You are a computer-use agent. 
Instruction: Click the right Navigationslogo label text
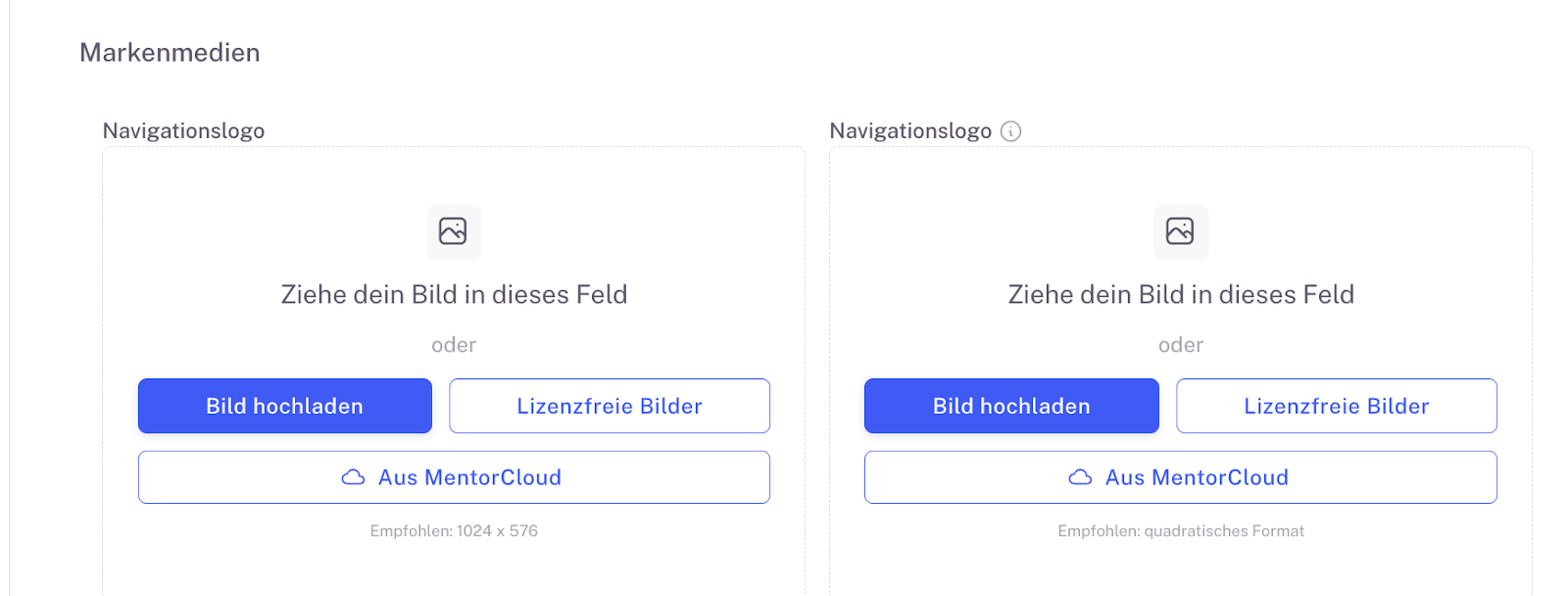coord(910,131)
